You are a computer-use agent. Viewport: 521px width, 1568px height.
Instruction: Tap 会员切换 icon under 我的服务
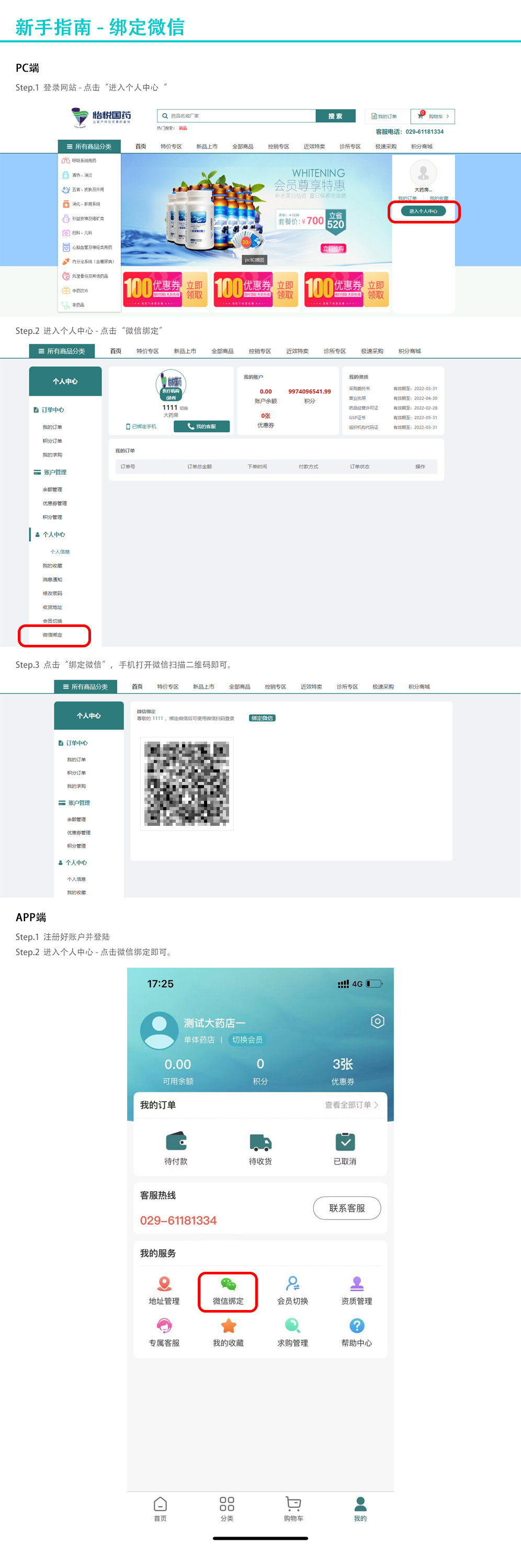(x=293, y=1283)
